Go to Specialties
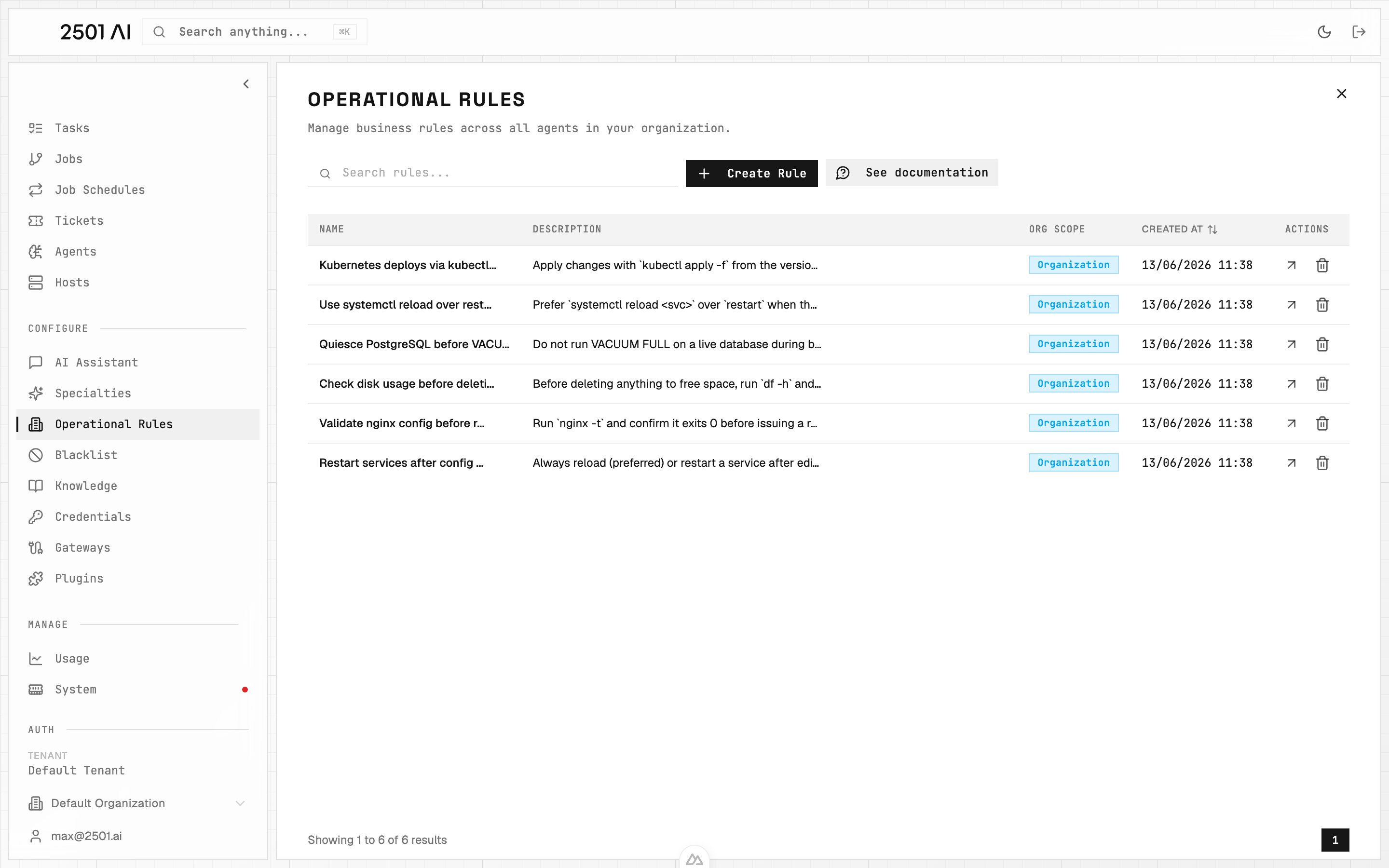1389x868 pixels. (x=138, y=393)
